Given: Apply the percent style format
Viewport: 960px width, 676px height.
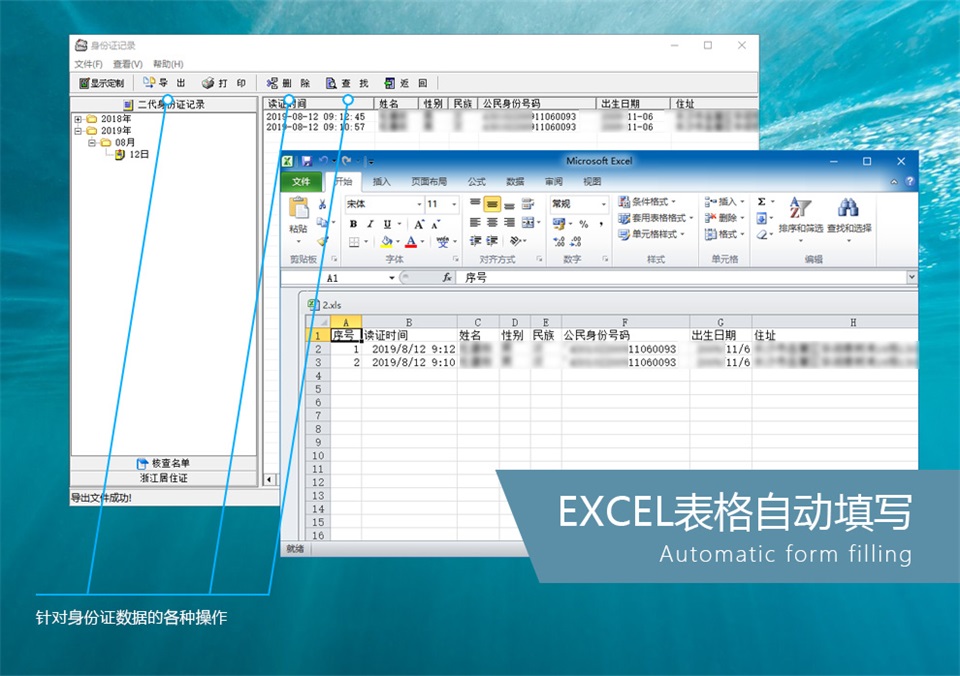Looking at the screenshot, I should coord(583,224).
